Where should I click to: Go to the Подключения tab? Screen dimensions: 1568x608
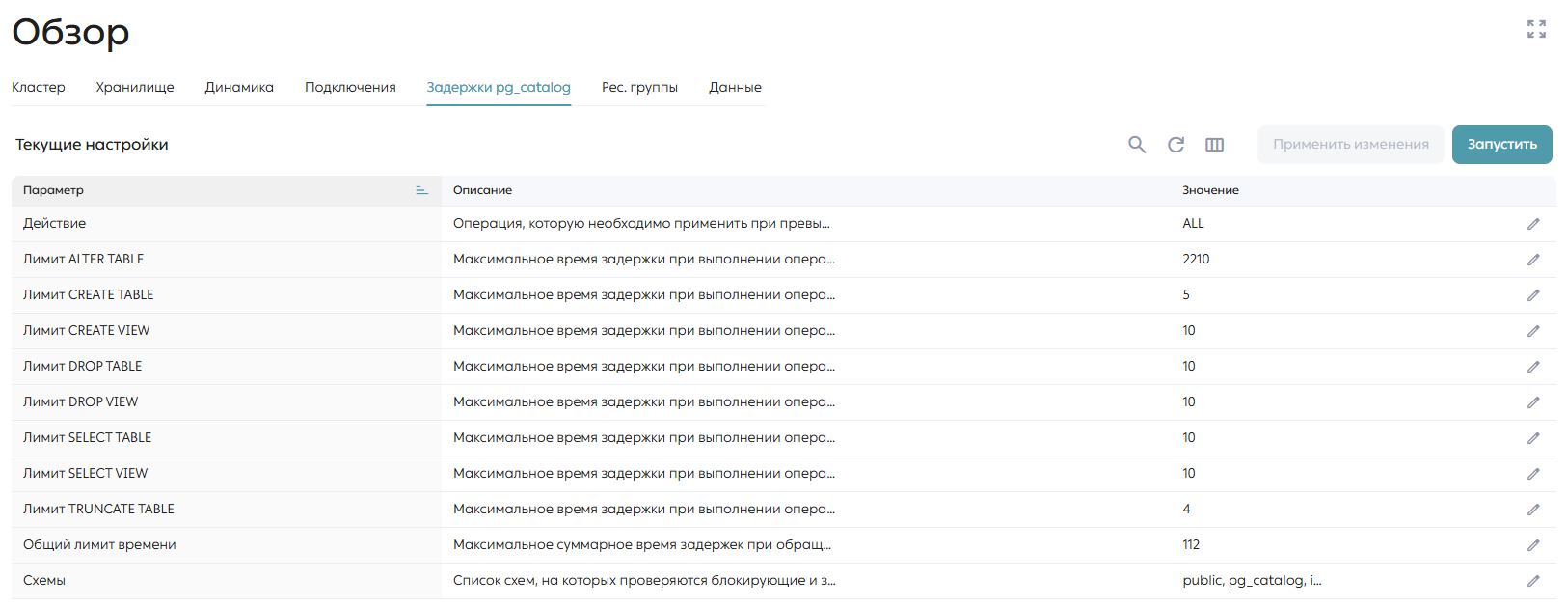(350, 87)
